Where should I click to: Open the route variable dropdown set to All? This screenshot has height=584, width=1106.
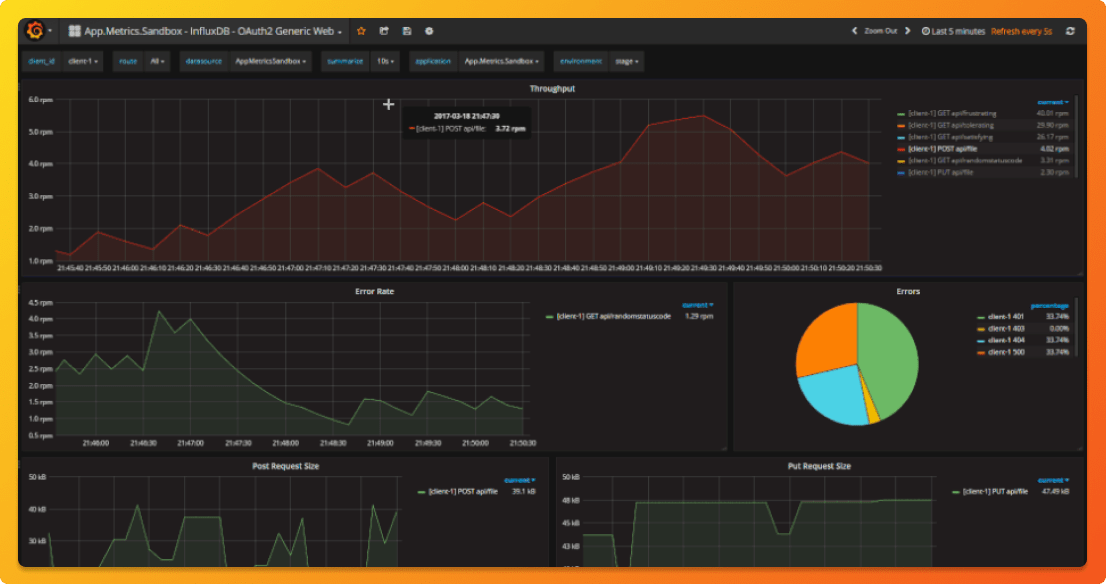coord(158,61)
